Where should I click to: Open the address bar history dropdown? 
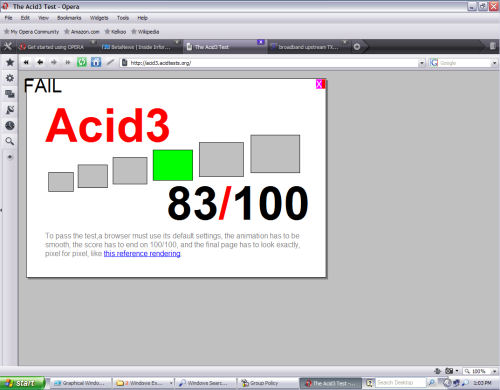point(422,63)
